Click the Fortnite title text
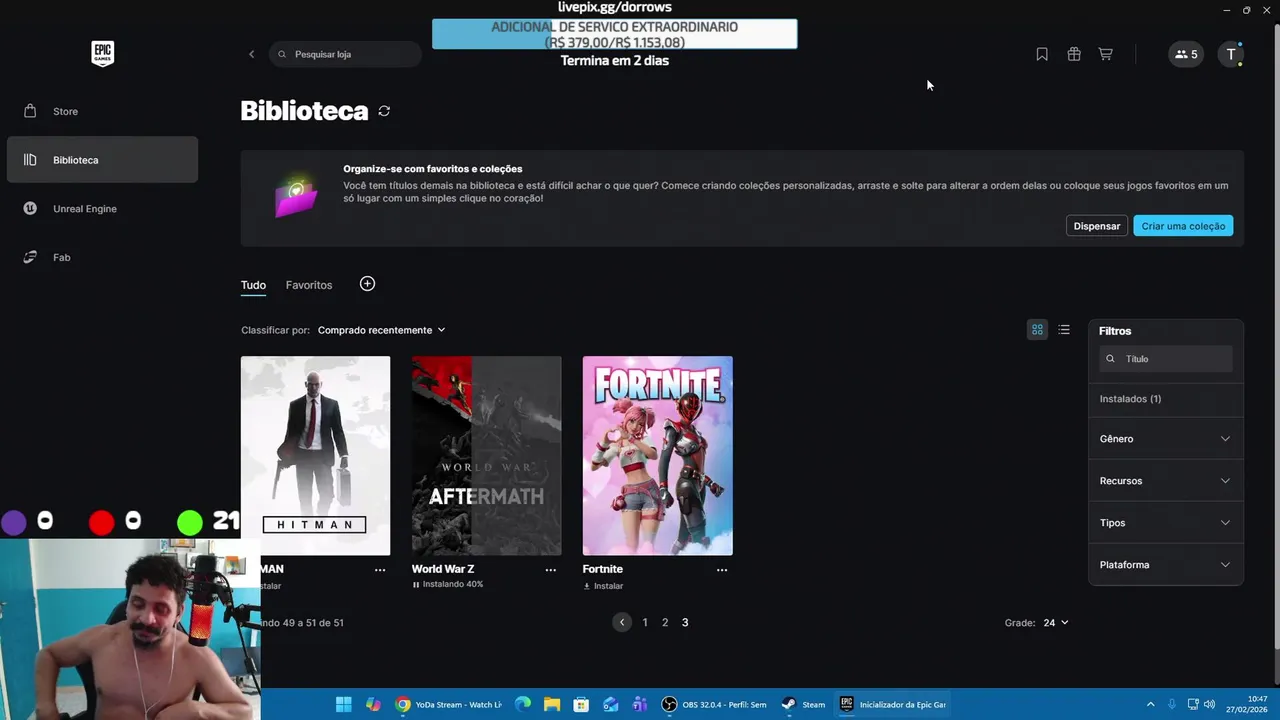Image resolution: width=1280 pixels, height=720 pixels. (603, 569)
